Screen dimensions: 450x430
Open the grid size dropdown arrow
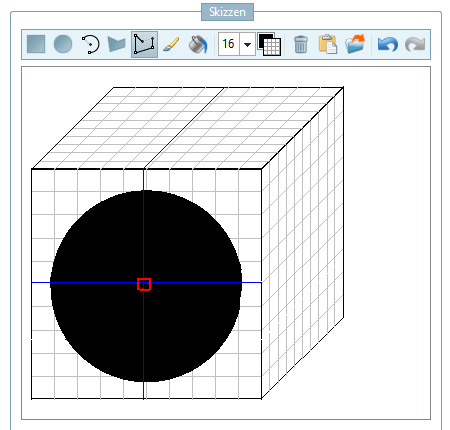[x=247, y=44]
